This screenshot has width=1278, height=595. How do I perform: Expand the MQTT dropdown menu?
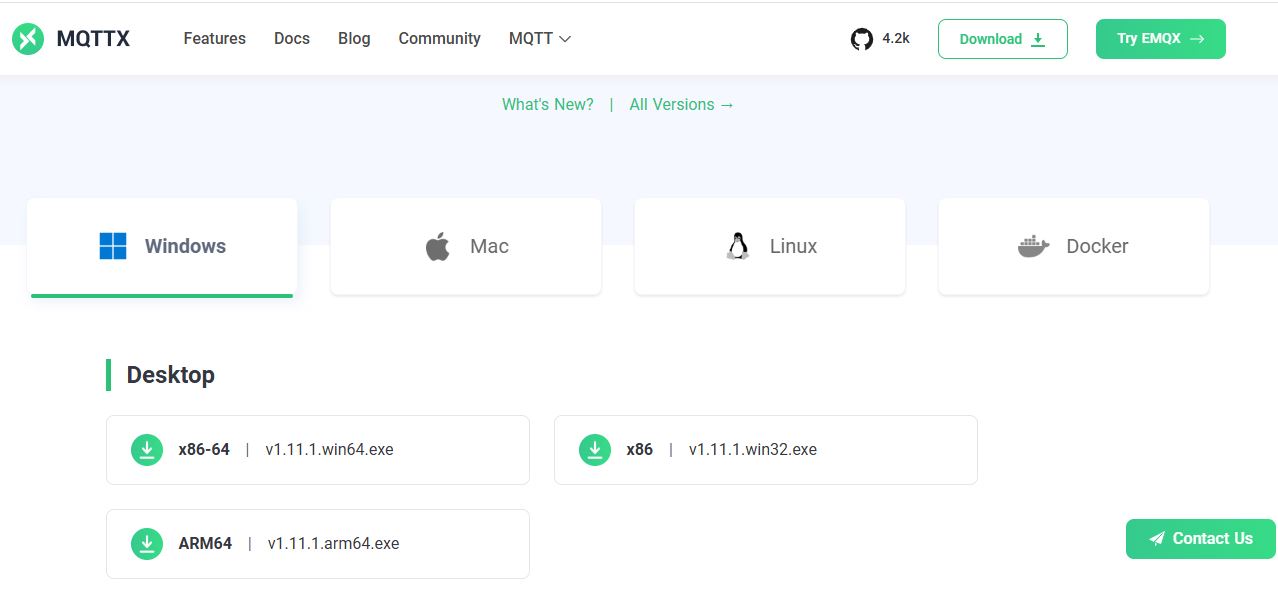point(540,39)
